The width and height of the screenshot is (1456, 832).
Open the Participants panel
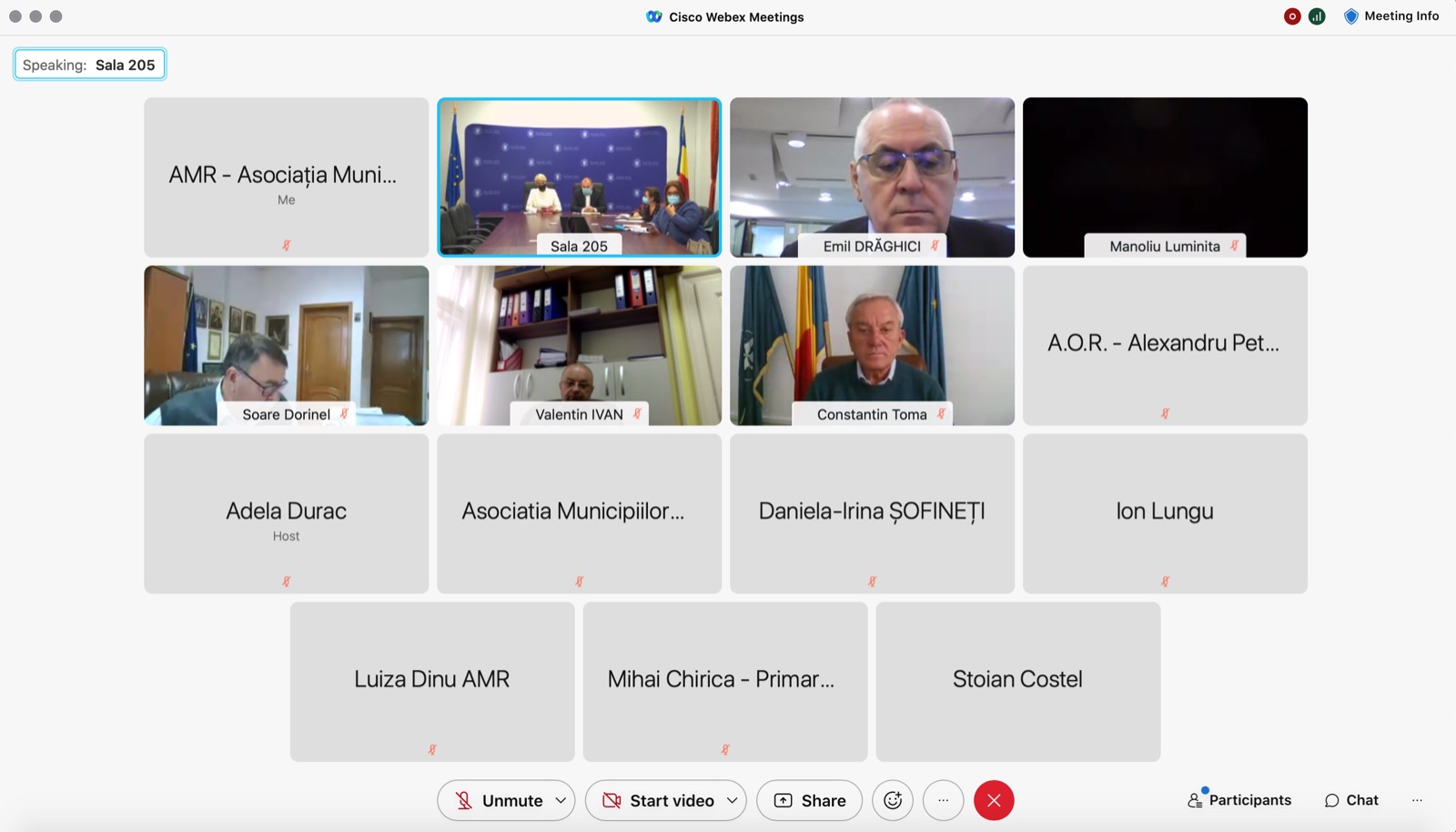click(x=1239, y=800)
